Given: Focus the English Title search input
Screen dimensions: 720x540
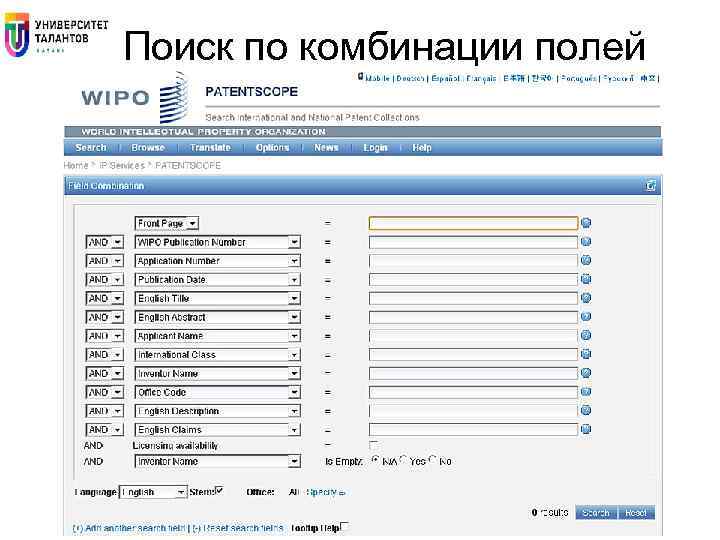Looking at the screenshot, I should (x=473, y=298).
